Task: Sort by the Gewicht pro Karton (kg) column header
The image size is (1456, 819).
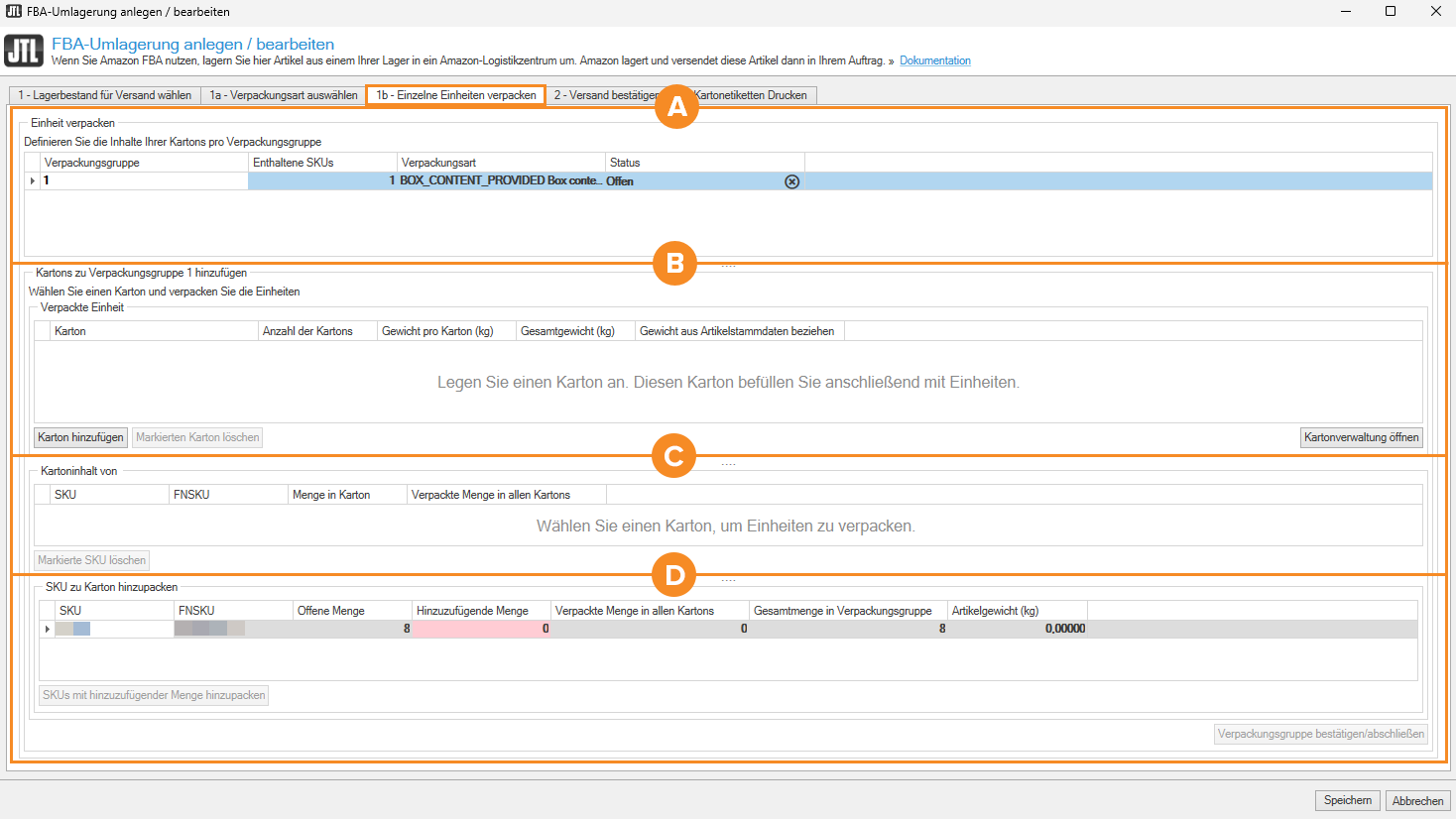Action: coord(437,331)
